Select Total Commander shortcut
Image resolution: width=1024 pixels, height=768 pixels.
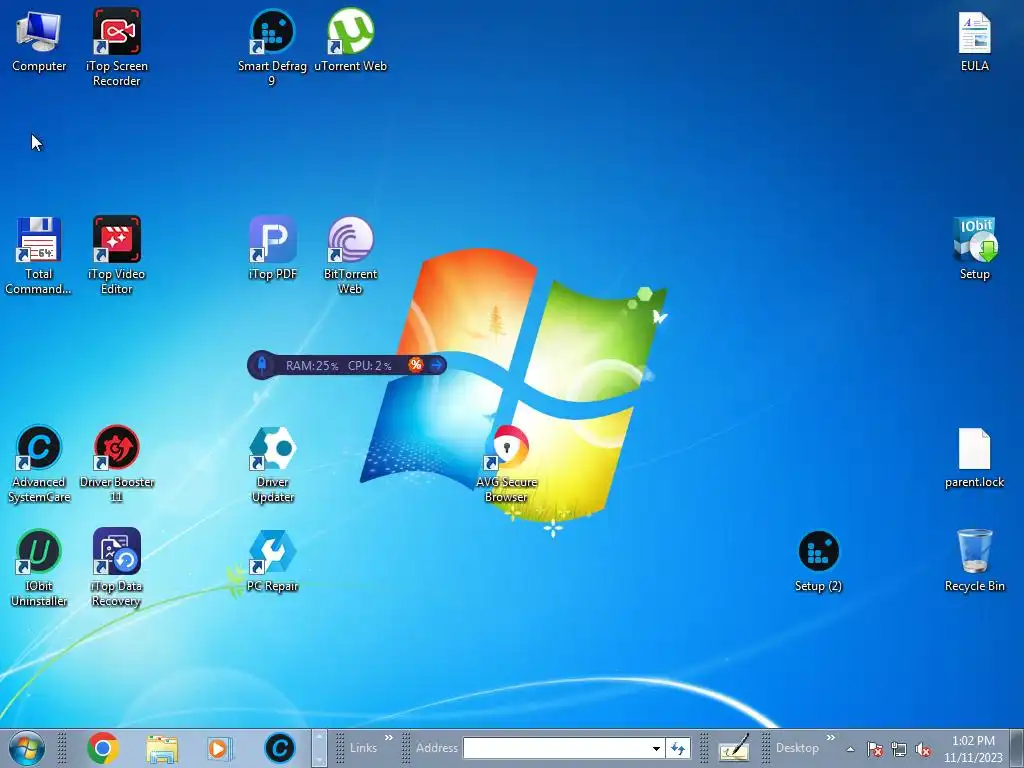tap(39, 256)
